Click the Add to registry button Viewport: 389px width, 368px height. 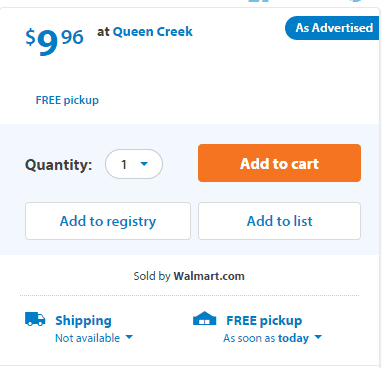(108, 221)
